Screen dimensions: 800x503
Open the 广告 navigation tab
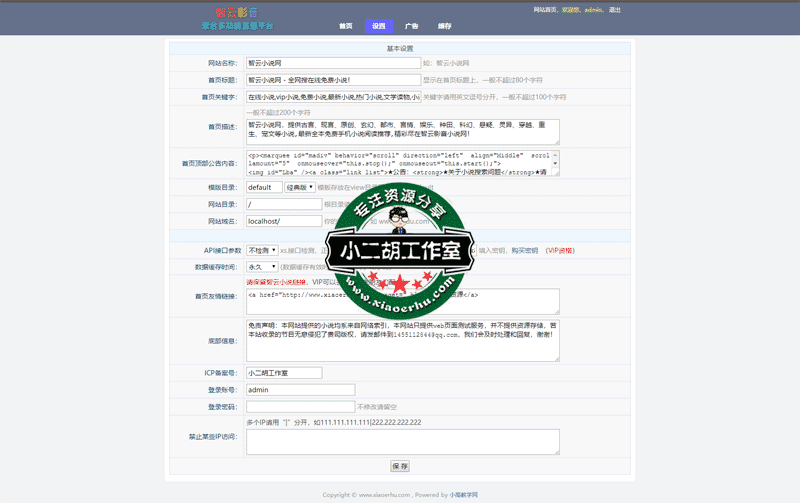click(411, 26)
